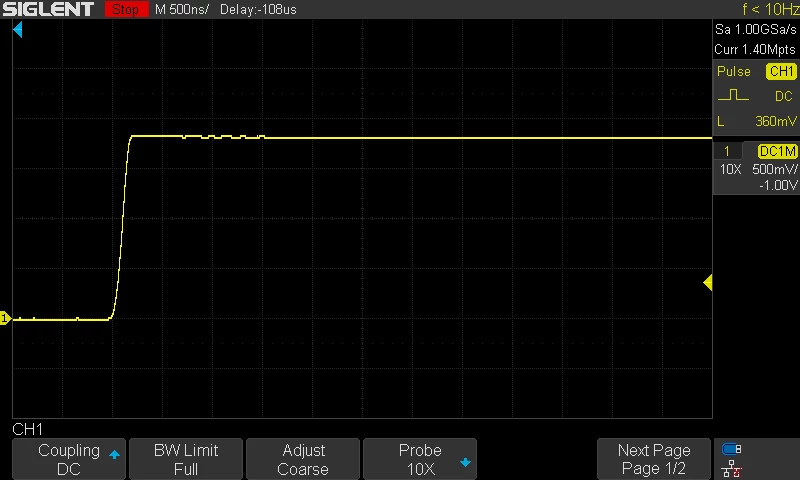Toggle Adjust Coarse setting

[x=303, y=459]
